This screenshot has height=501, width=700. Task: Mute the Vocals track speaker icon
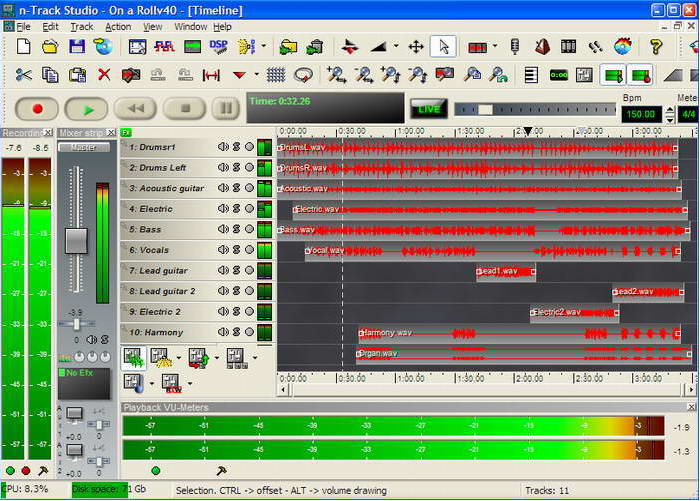(223, 250)
